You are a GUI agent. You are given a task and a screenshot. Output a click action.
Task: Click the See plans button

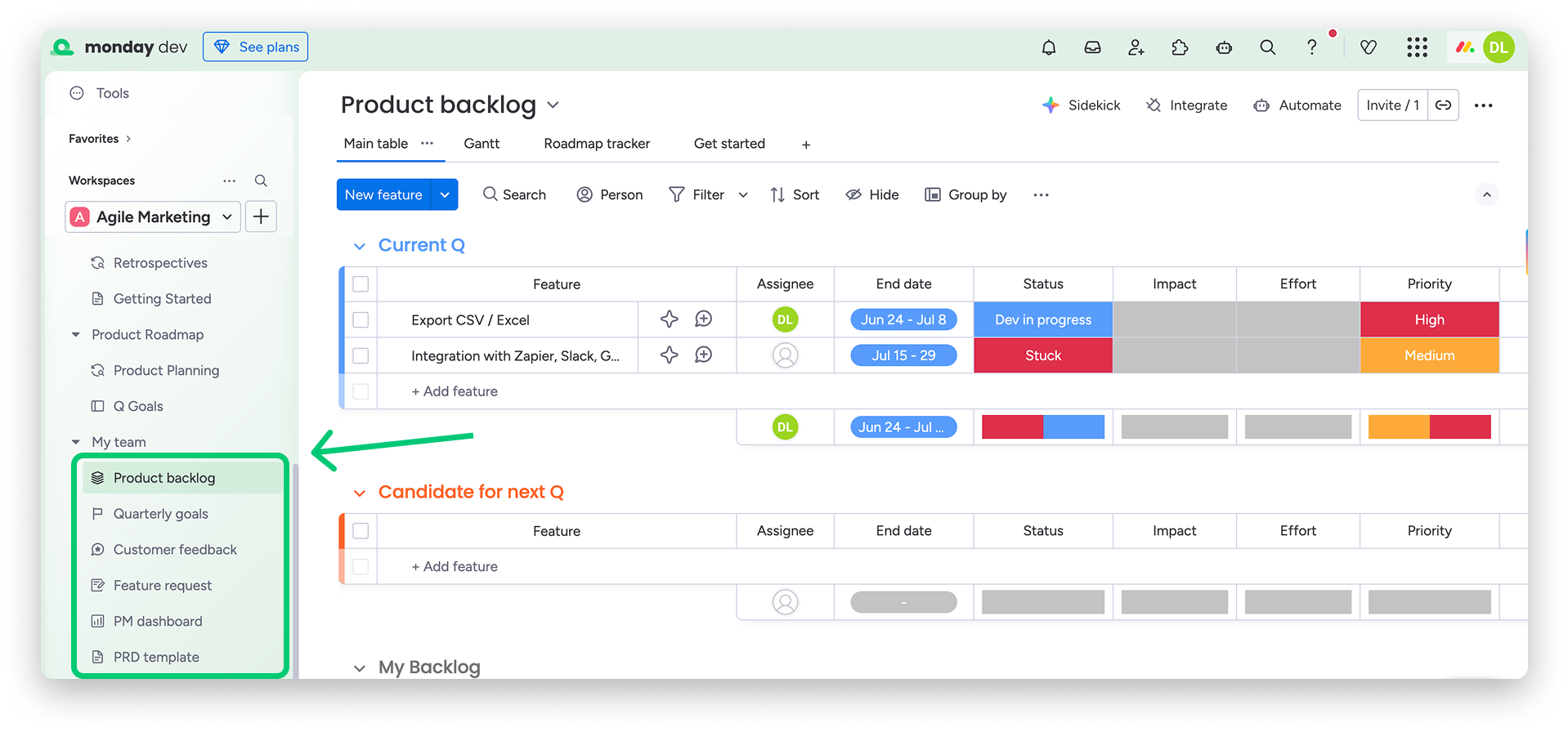(x=256, y=47)
